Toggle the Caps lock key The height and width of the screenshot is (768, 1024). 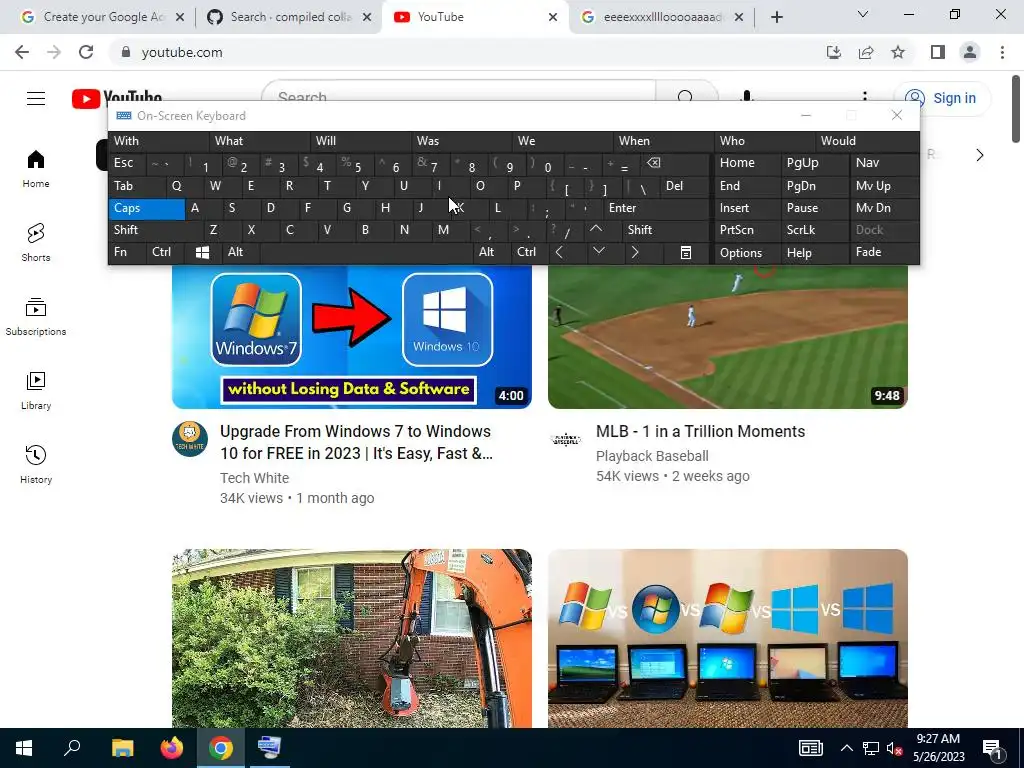(147, 208)
